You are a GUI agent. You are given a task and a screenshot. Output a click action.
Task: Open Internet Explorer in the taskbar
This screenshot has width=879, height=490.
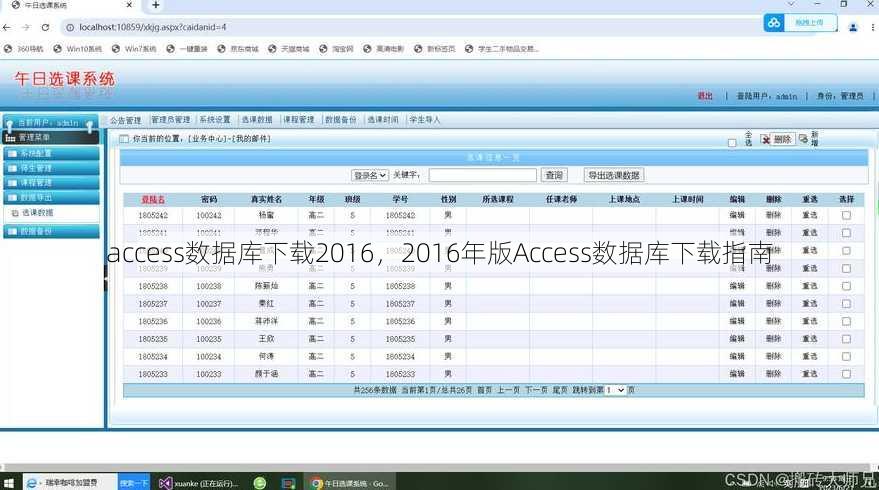click(x=32, y=483)
